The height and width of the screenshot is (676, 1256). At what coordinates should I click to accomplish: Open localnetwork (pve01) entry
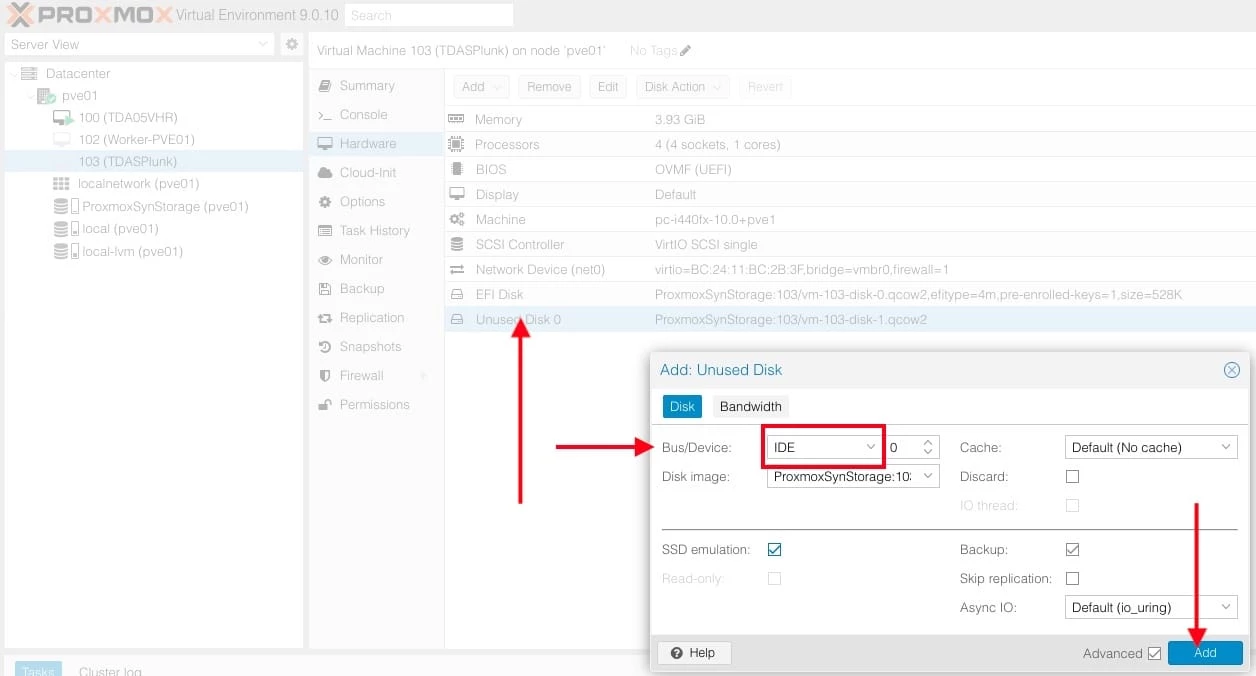pos(138,183)
